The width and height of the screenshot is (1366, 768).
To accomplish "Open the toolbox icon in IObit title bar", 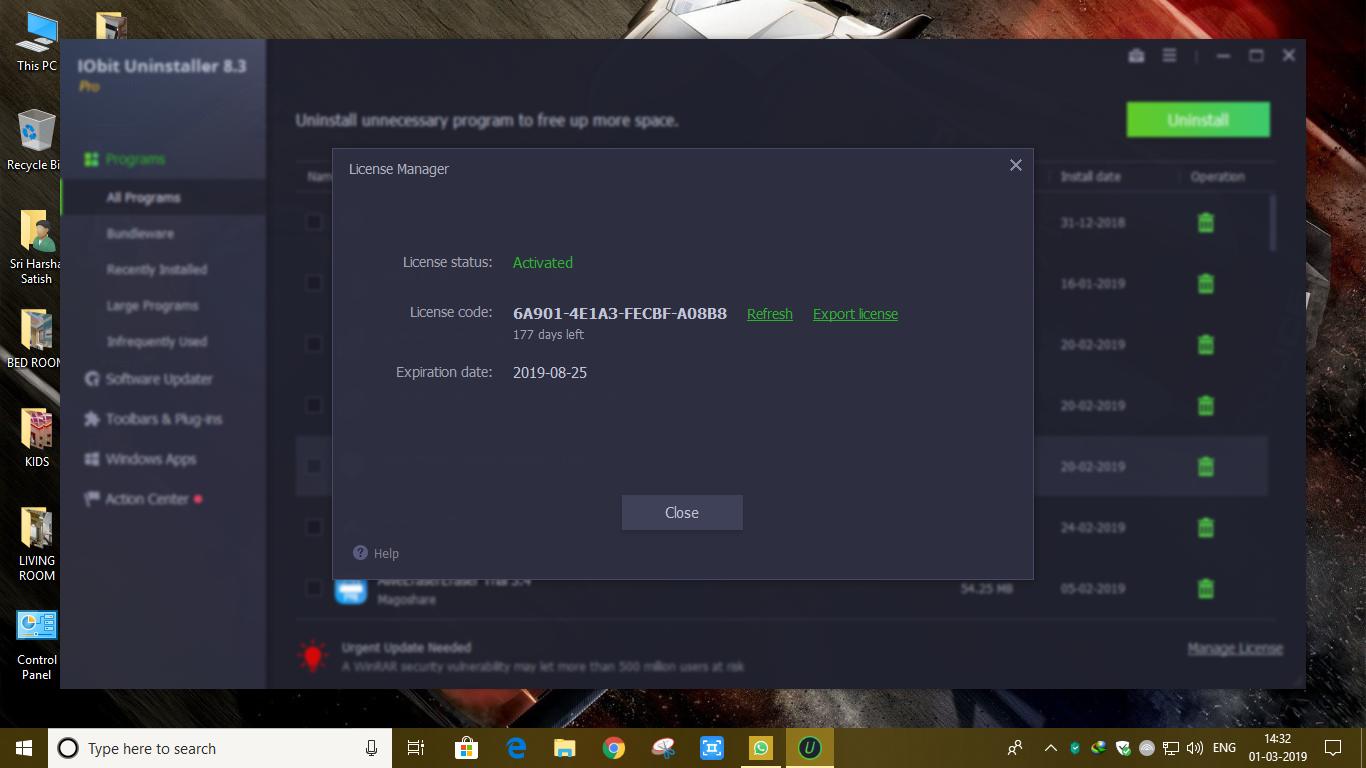I will (x=1136, y=56).
